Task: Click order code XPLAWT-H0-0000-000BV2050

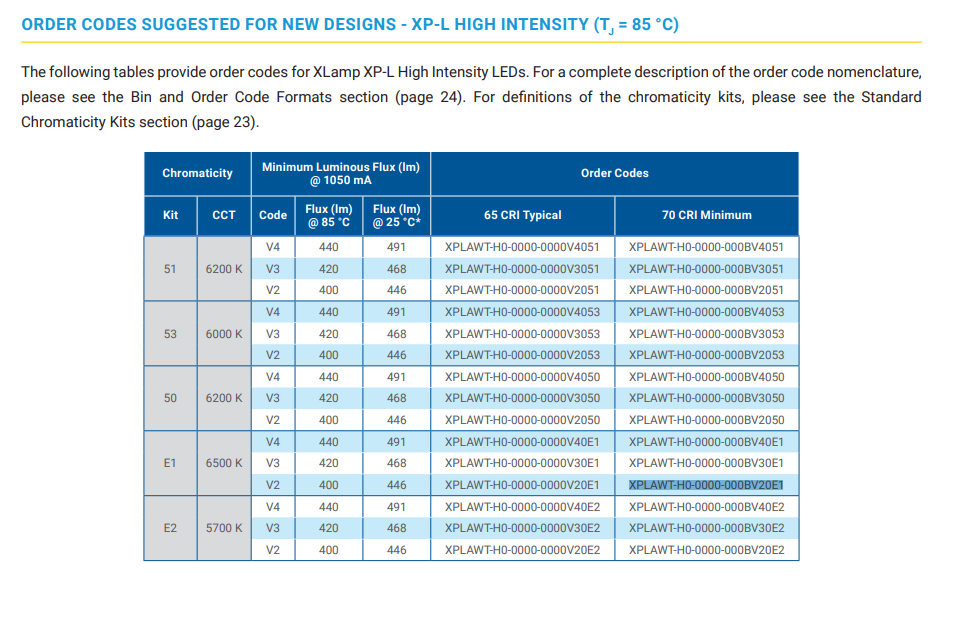Action: (x=706, y=420)
